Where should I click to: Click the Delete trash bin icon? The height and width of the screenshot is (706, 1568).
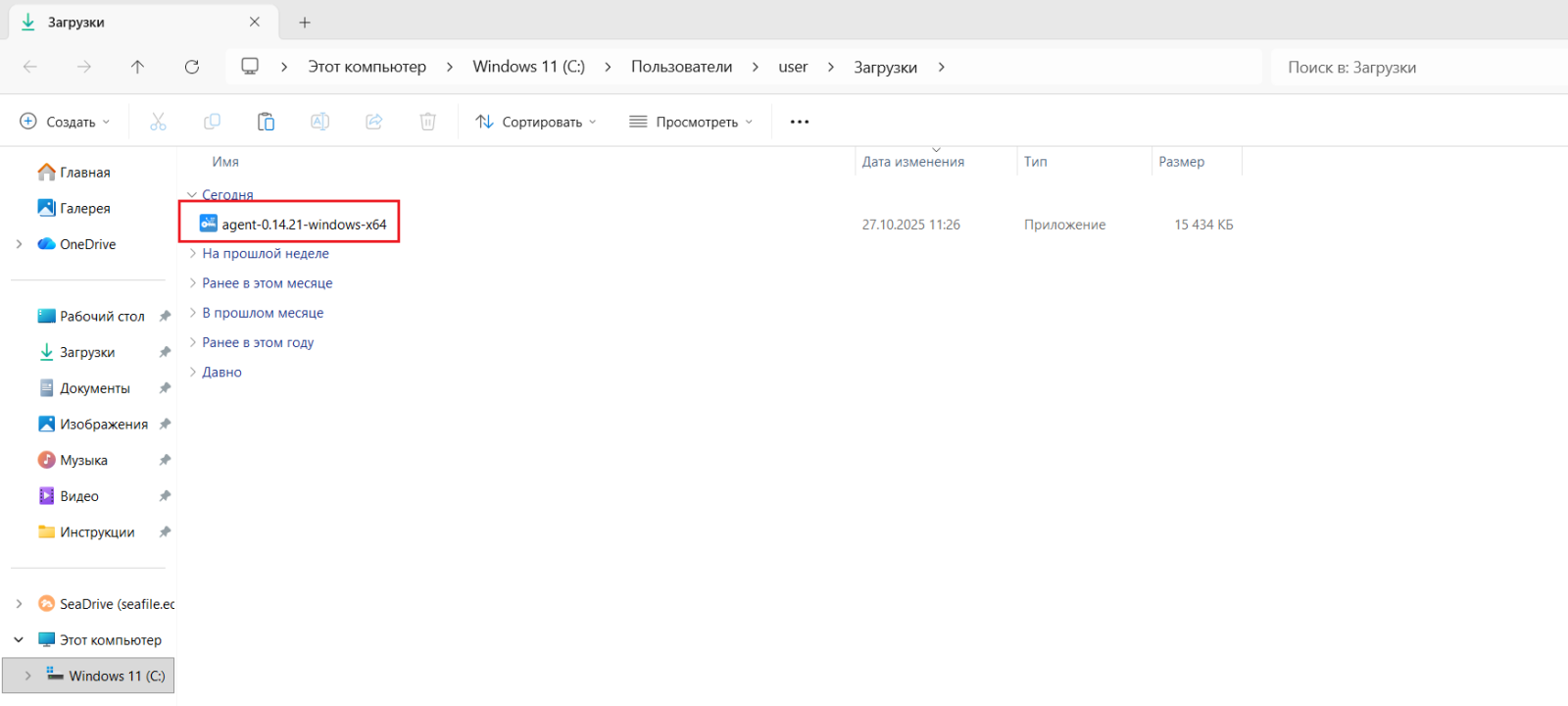click(427, 122)
